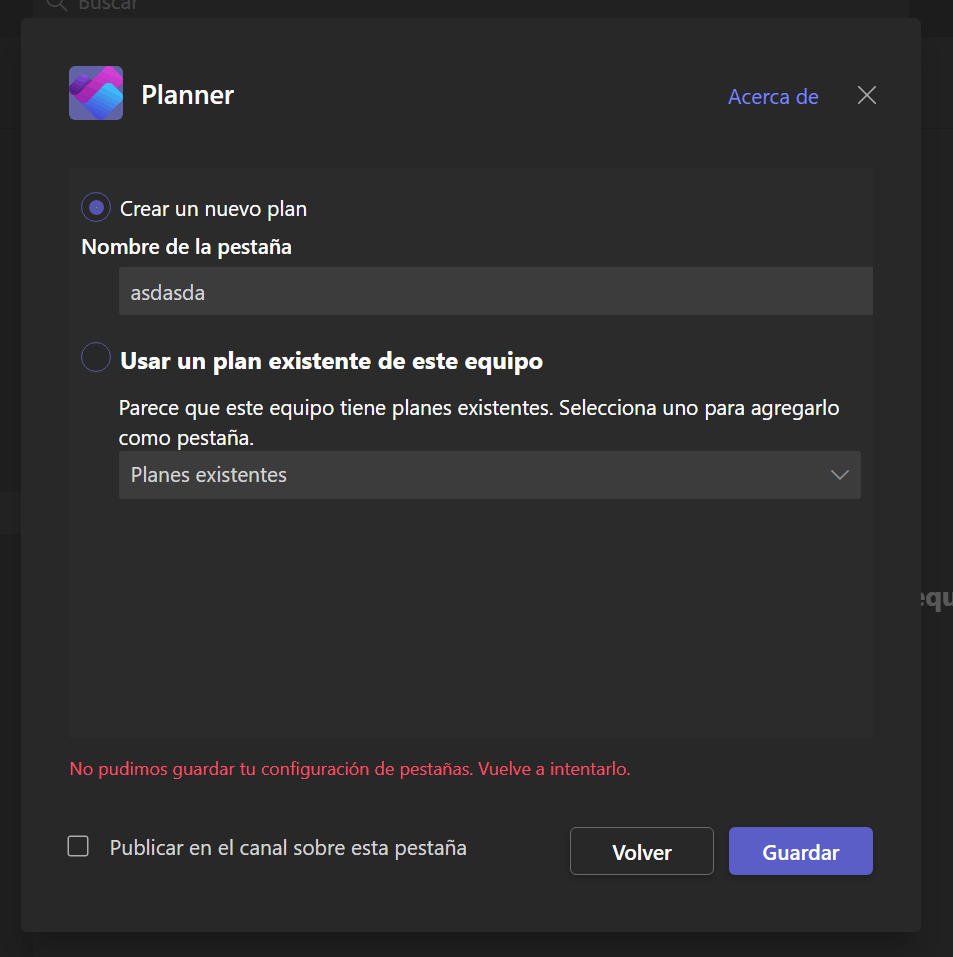Select Usar un plan existente radio button

click(x=96, y=358)
